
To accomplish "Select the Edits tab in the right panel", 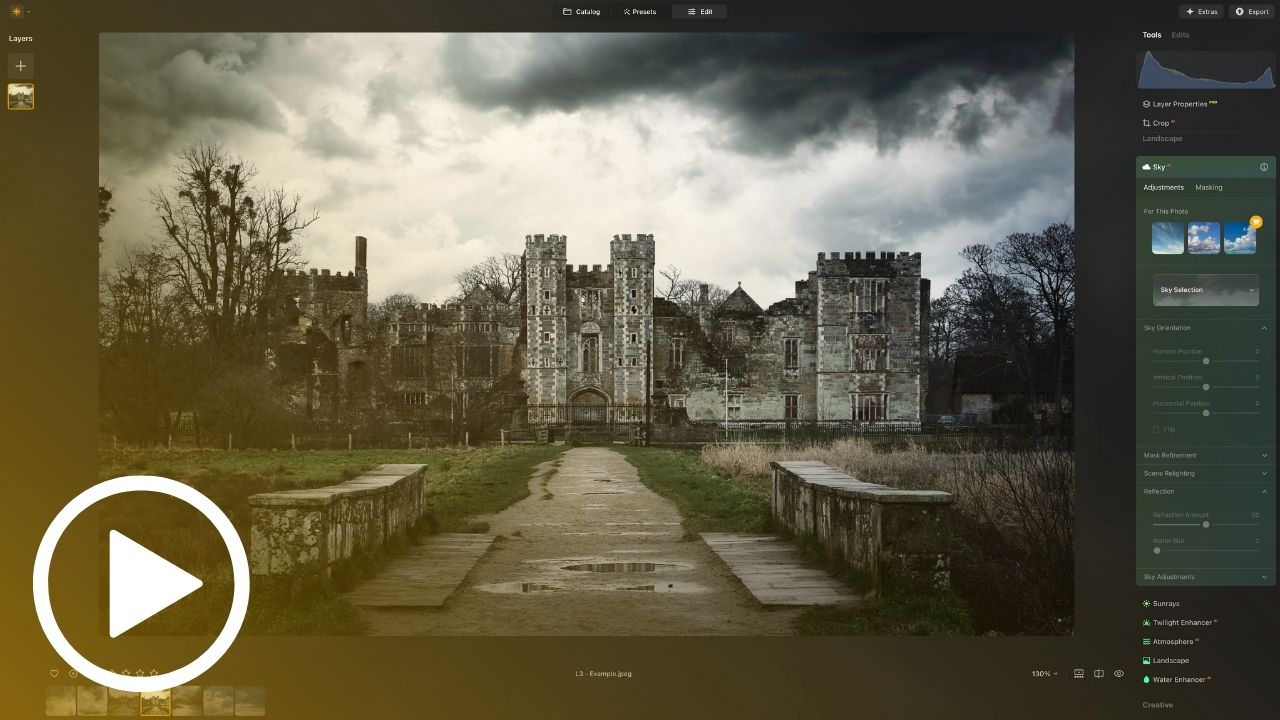I will click(1180, 35).
